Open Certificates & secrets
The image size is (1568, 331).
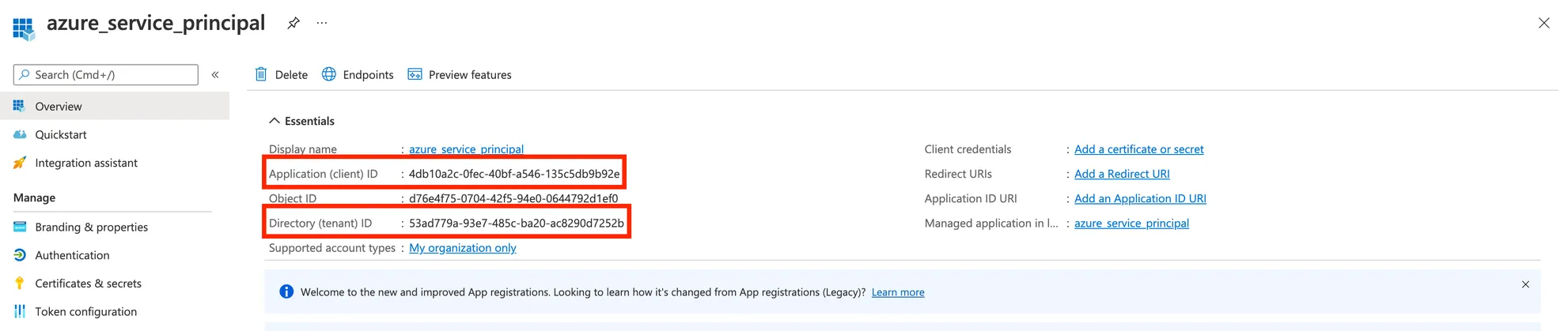88,284
